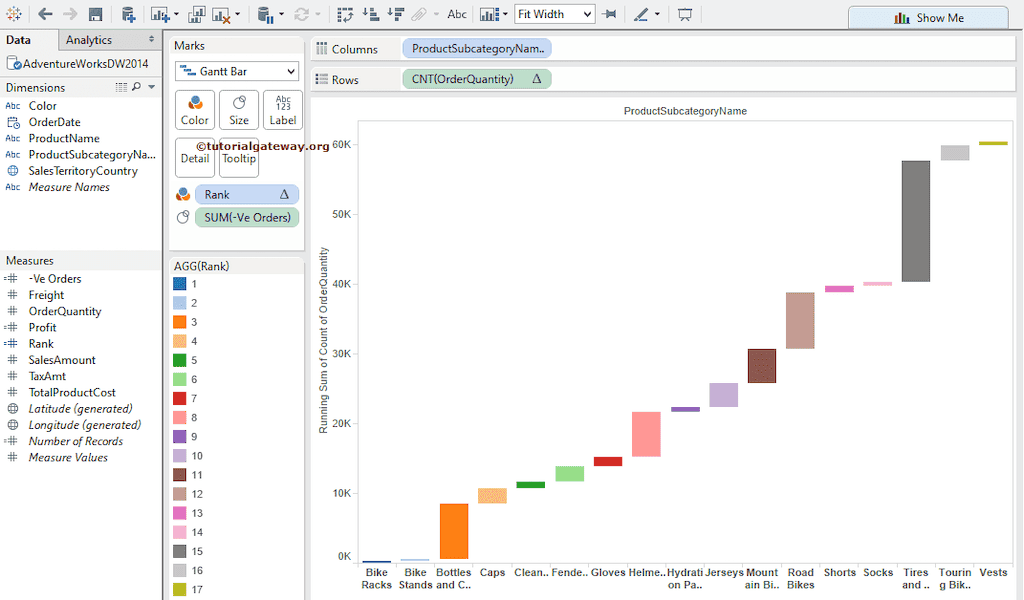Click the Clear sheet icon
Screen dimensions: 1024x600
coord(222,14)
